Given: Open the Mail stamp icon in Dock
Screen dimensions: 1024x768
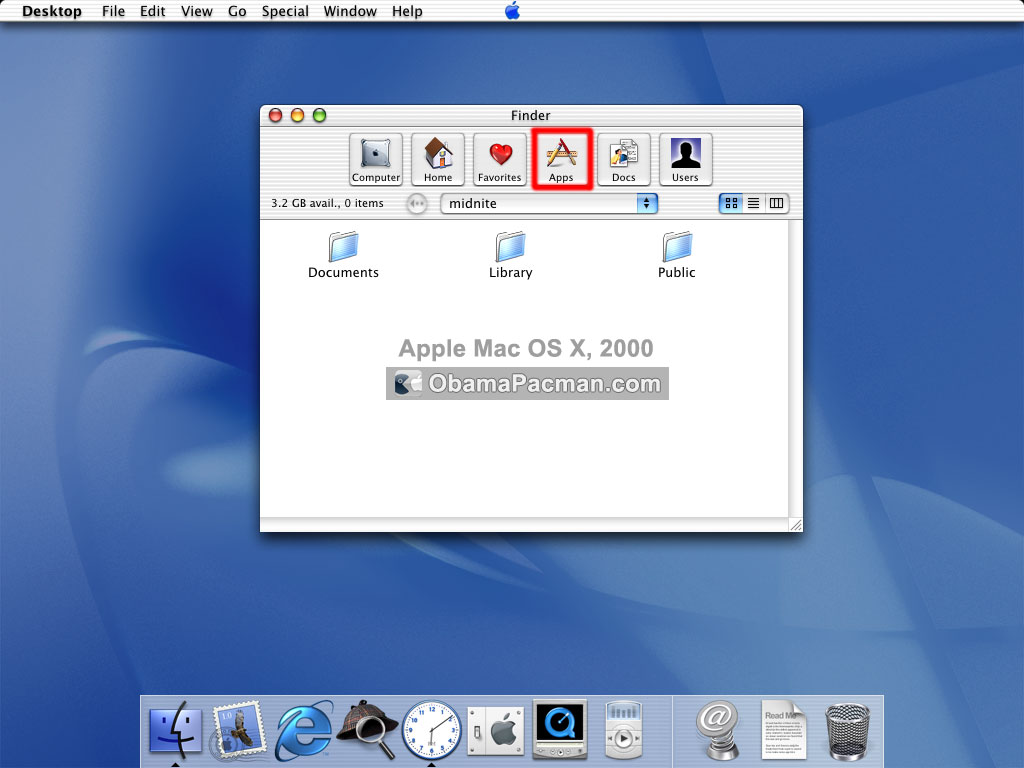Looking at the screenshot, I should 238,730.
